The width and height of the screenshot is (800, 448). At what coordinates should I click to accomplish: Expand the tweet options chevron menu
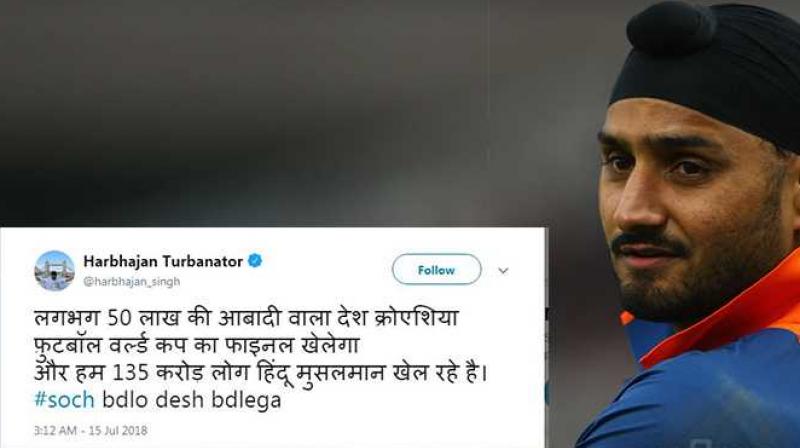(x=503, y=270)
